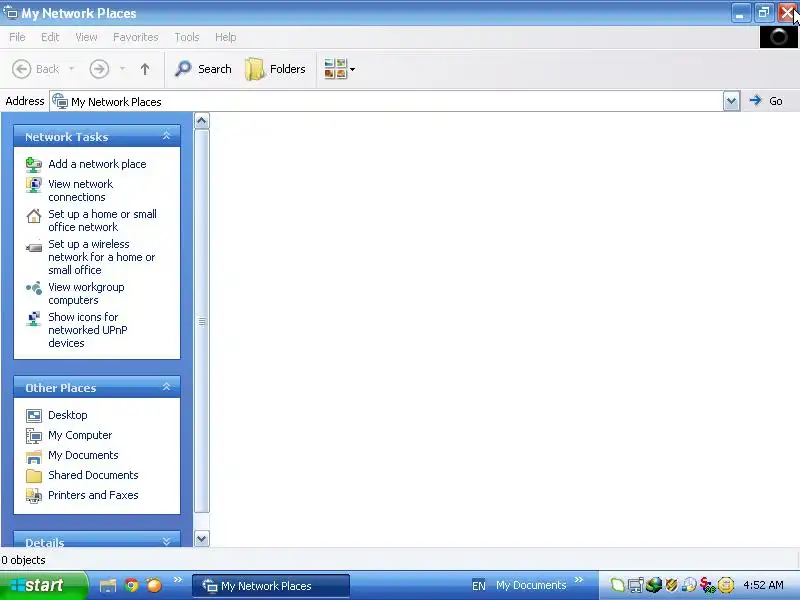Screen dimensions: 800x600
Task: Toggle the Folders pane
Action: coord(276,69)
